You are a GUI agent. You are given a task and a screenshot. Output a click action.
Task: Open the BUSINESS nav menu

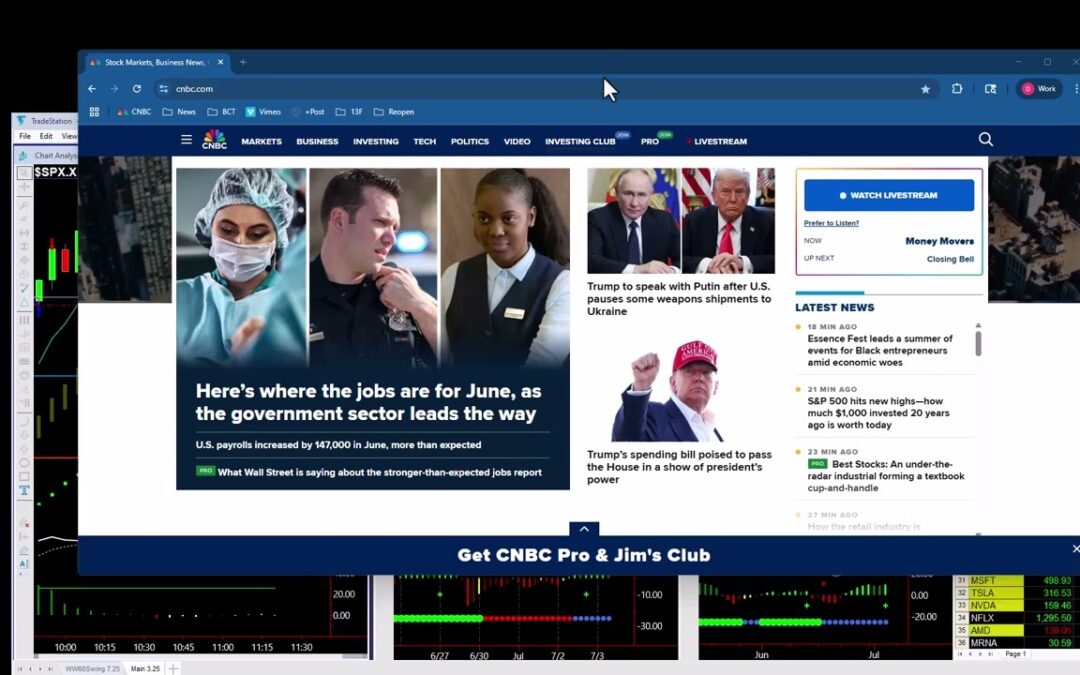click(x=317, y=141)
